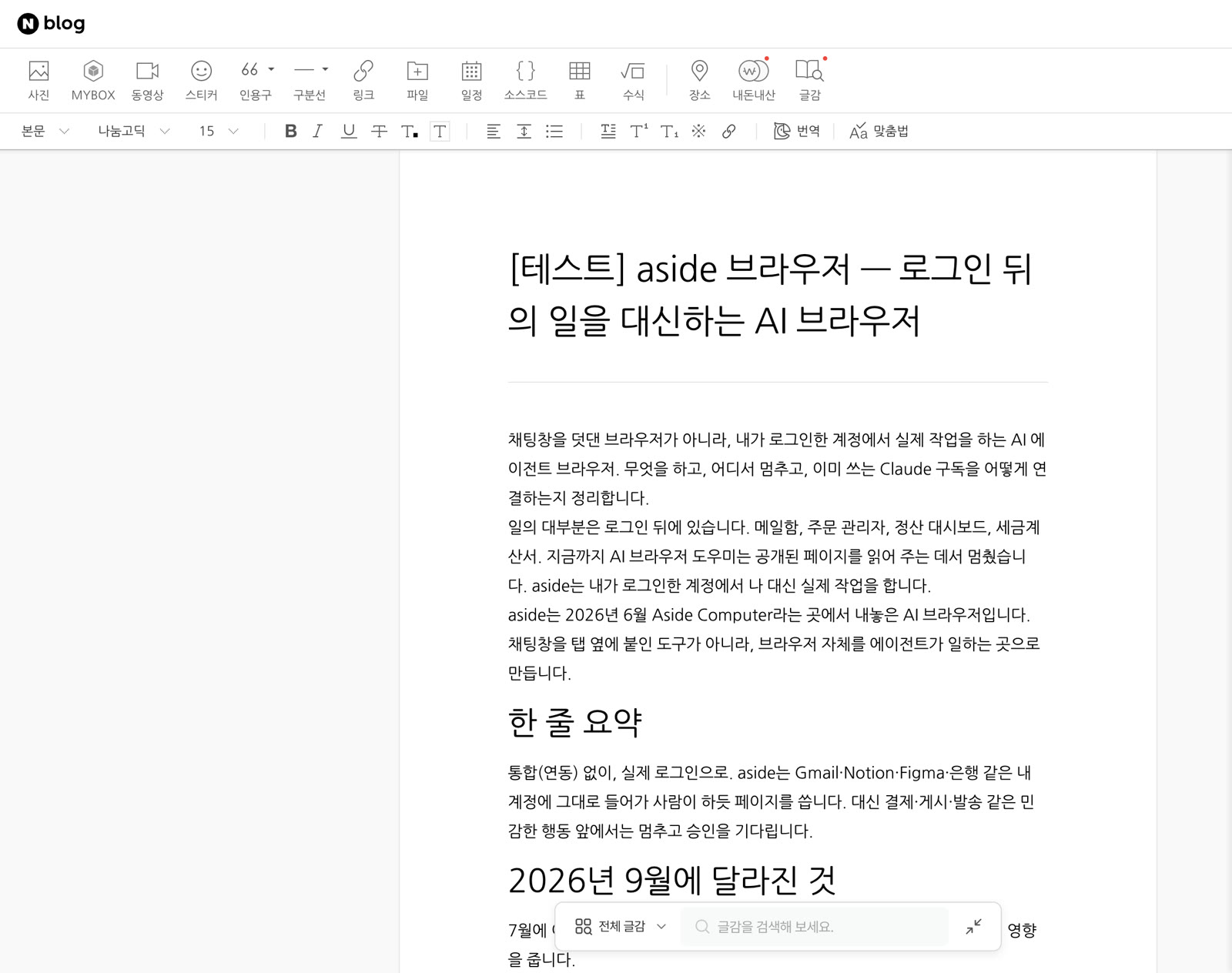Insert a 구분선 divider line
This screenshot has height=973, width=1232.
(305, 80)
